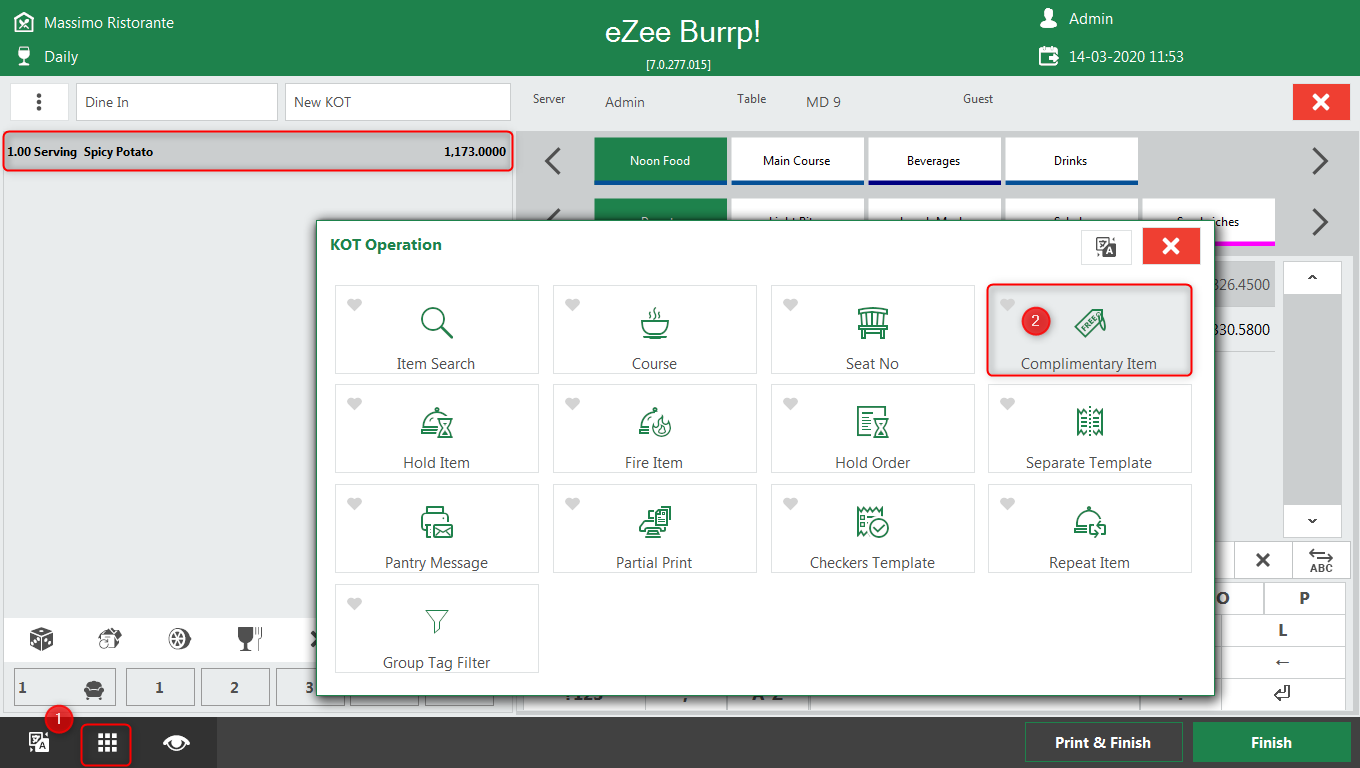The image size is (1360, 768).
Task: Toggle favorite heart on Seat No tile
Action: (790, 305)
